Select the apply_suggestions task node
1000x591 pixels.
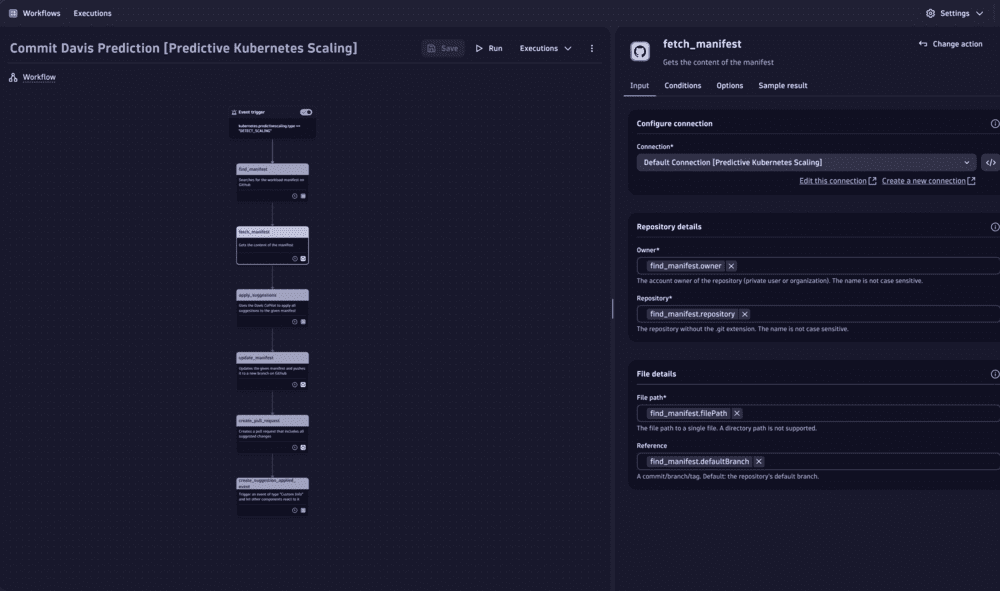coord(272,308)
